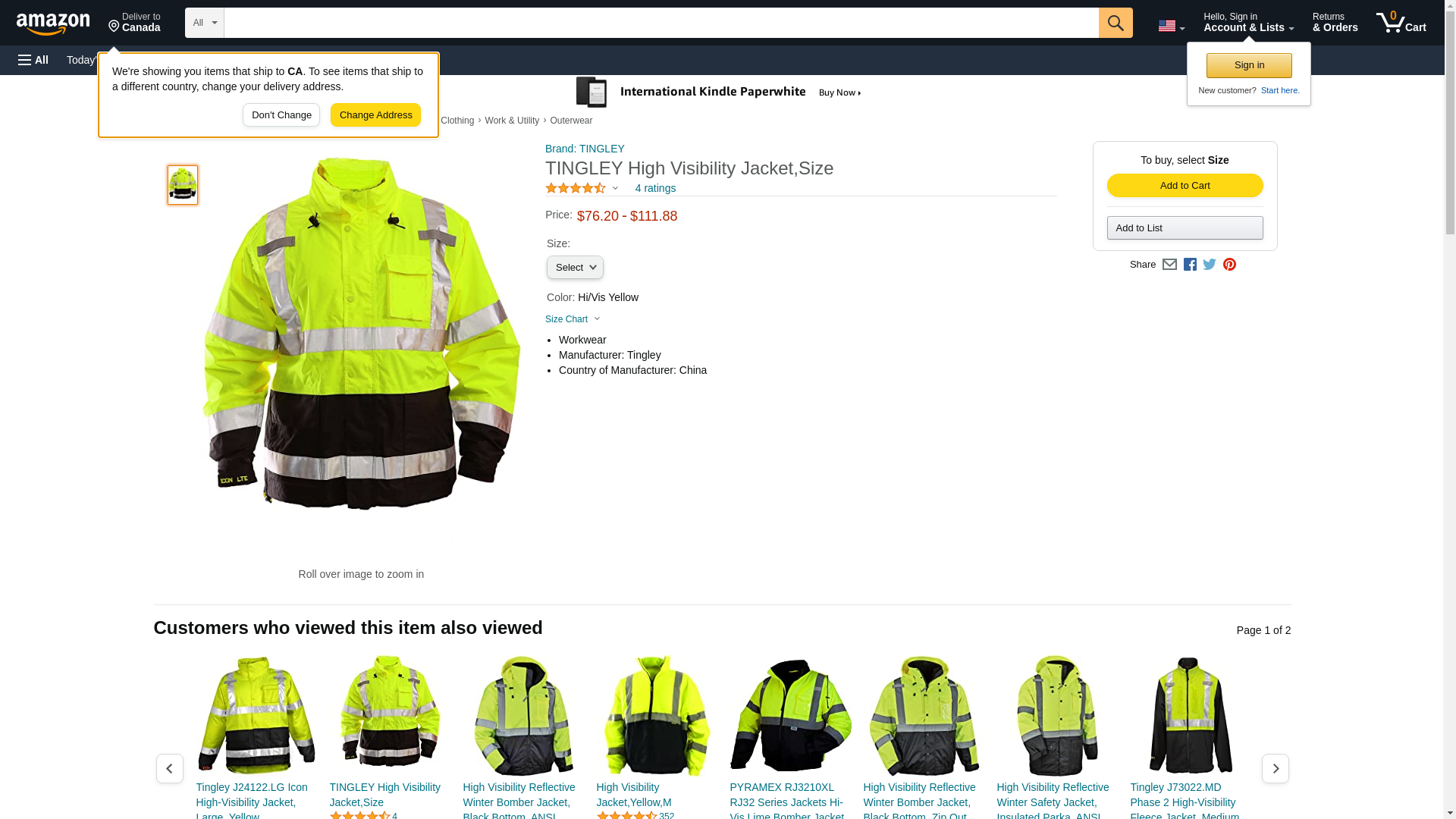Screen dimensions: 1456x819
Task: Share product on Twitter
Action: [1210, 265]
